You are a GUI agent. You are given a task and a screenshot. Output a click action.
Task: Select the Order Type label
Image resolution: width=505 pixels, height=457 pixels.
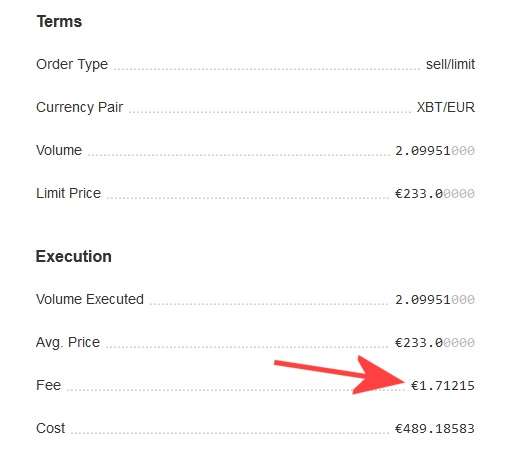pos(72,64)
